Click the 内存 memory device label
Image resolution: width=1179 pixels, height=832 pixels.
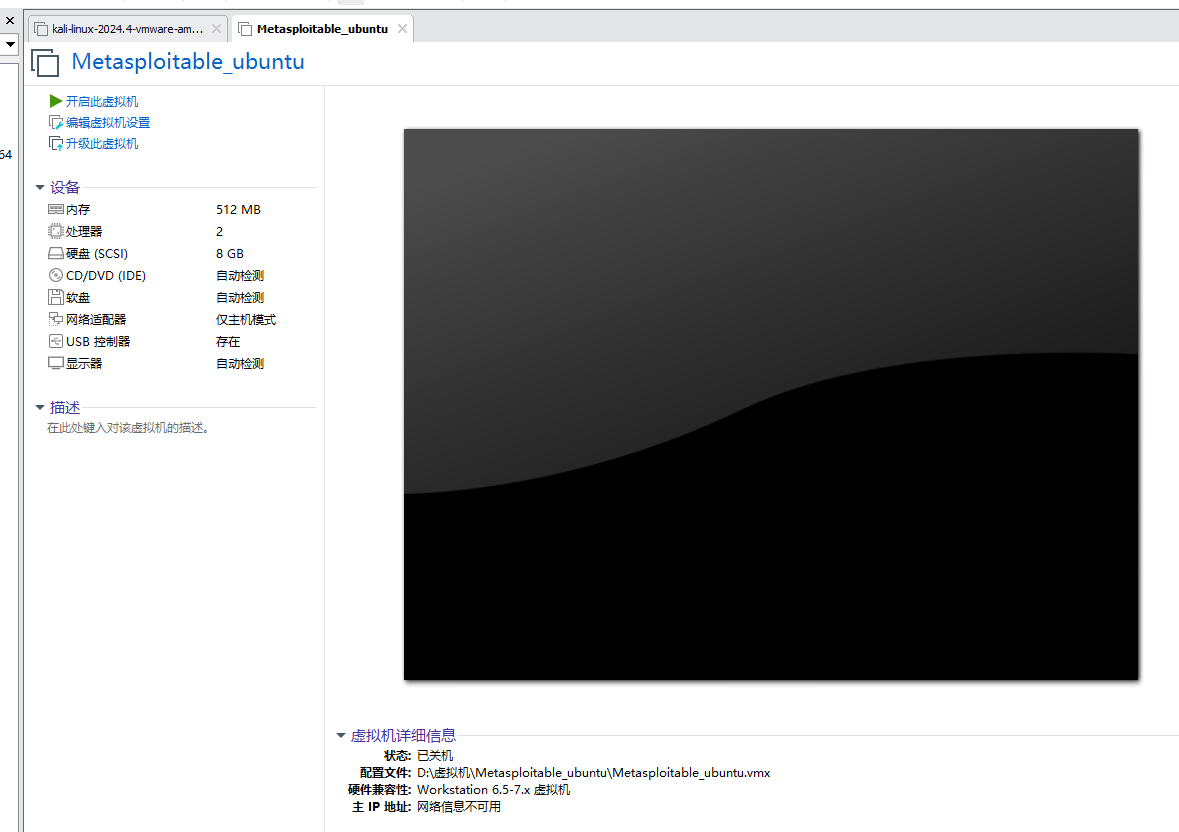point(77,210)
